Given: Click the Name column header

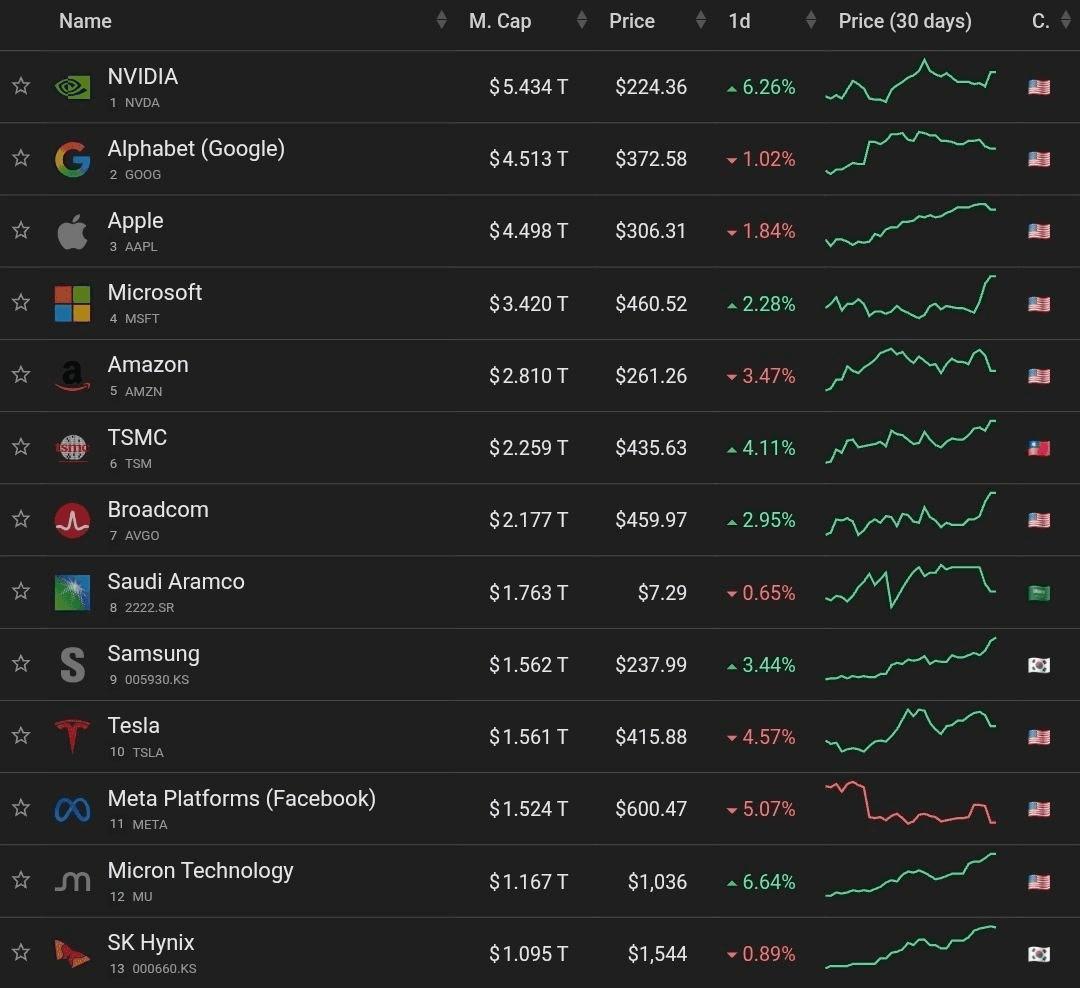Looking at the screenshot, I should (85, 21).
